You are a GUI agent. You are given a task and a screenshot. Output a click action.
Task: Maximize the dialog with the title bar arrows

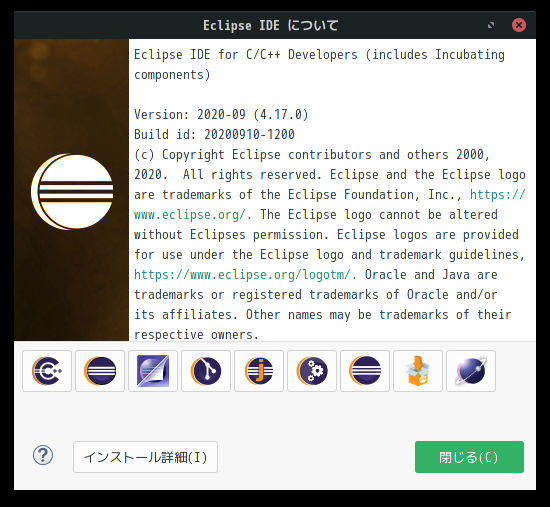click(x=491, y=25)
